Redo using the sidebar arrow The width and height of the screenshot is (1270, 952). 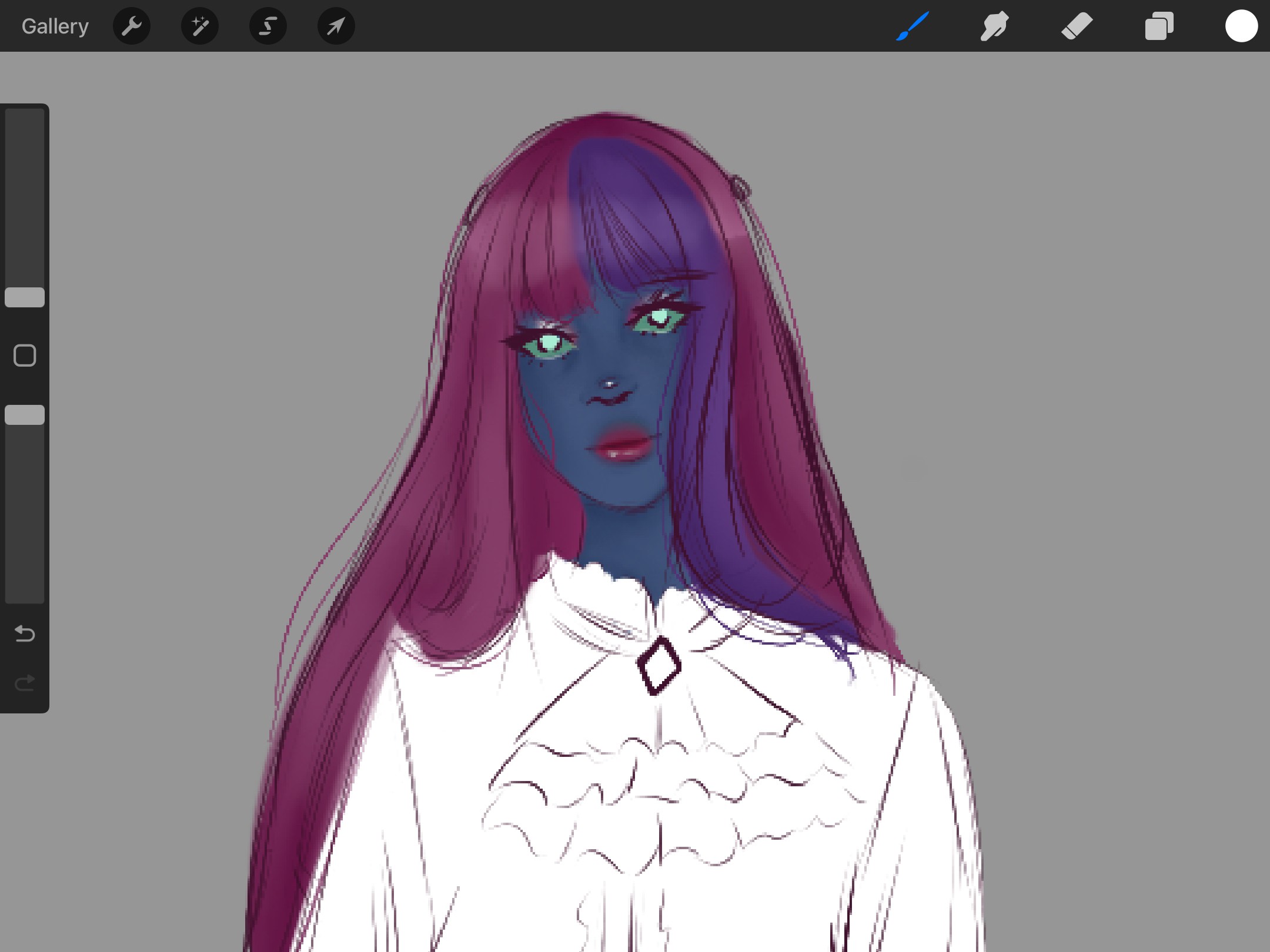25,683
